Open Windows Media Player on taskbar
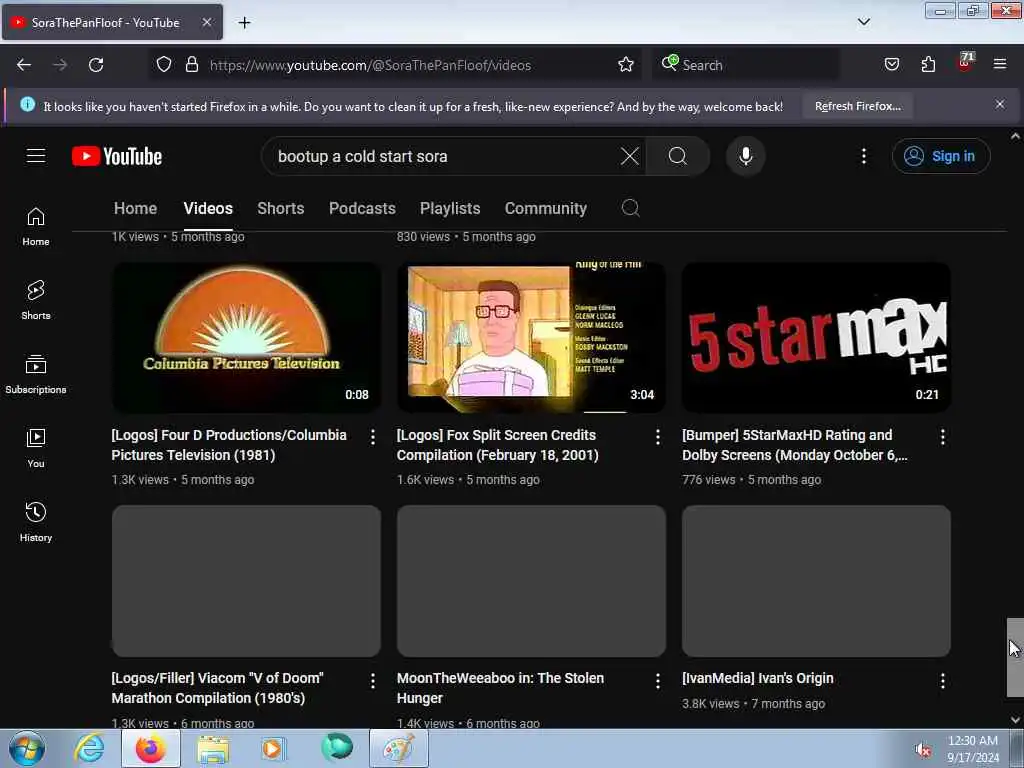The height and width of the screenshot is (768, 1024). point(272,748)
